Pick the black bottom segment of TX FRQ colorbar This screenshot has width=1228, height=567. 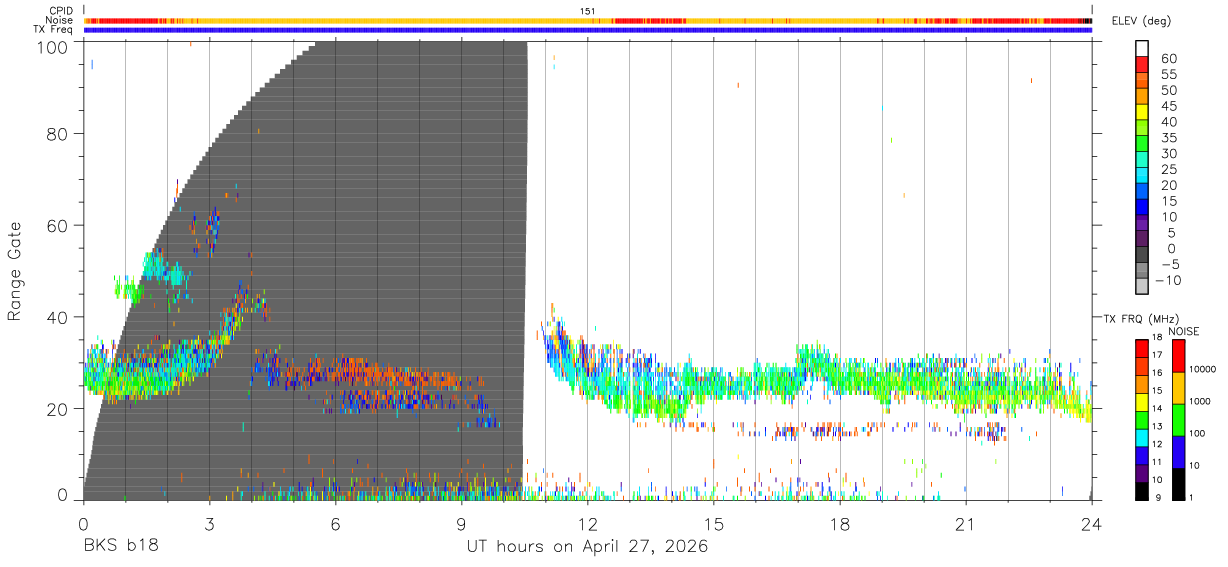coord(1142,492)
